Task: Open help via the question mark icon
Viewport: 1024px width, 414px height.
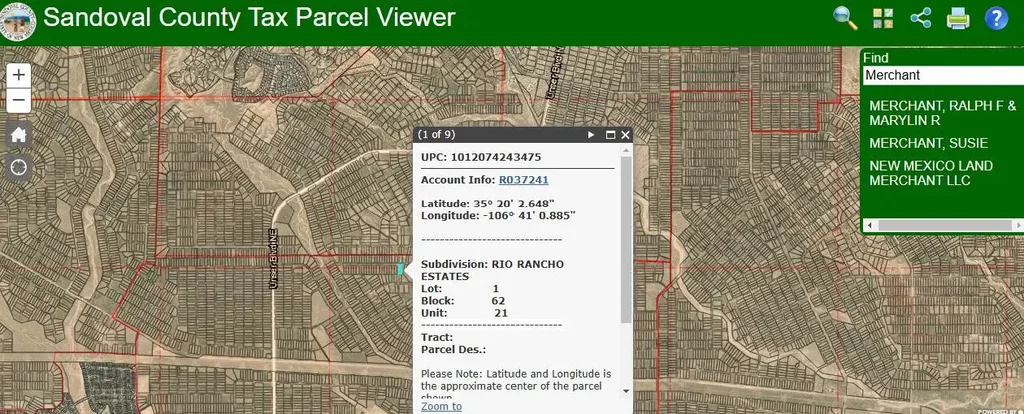Action: point(996,17)
